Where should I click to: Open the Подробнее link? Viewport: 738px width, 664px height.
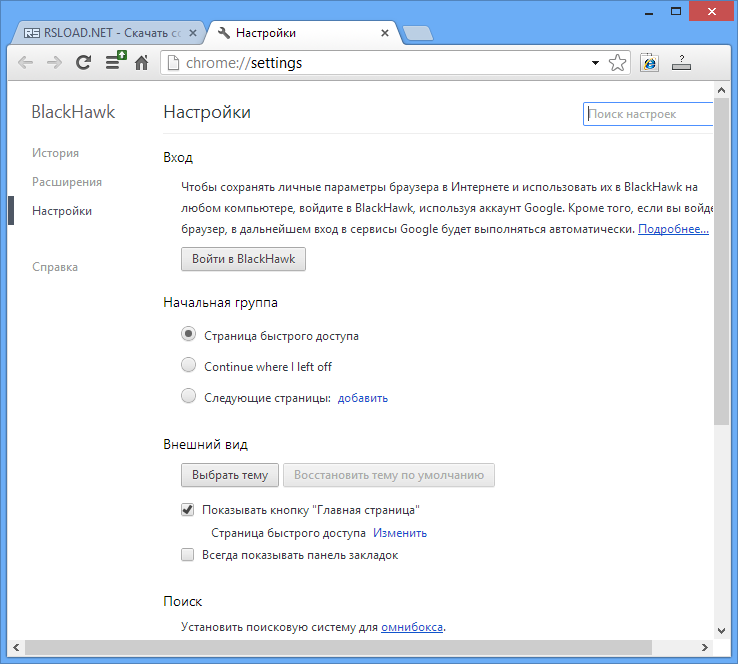[x=673, y=229]
